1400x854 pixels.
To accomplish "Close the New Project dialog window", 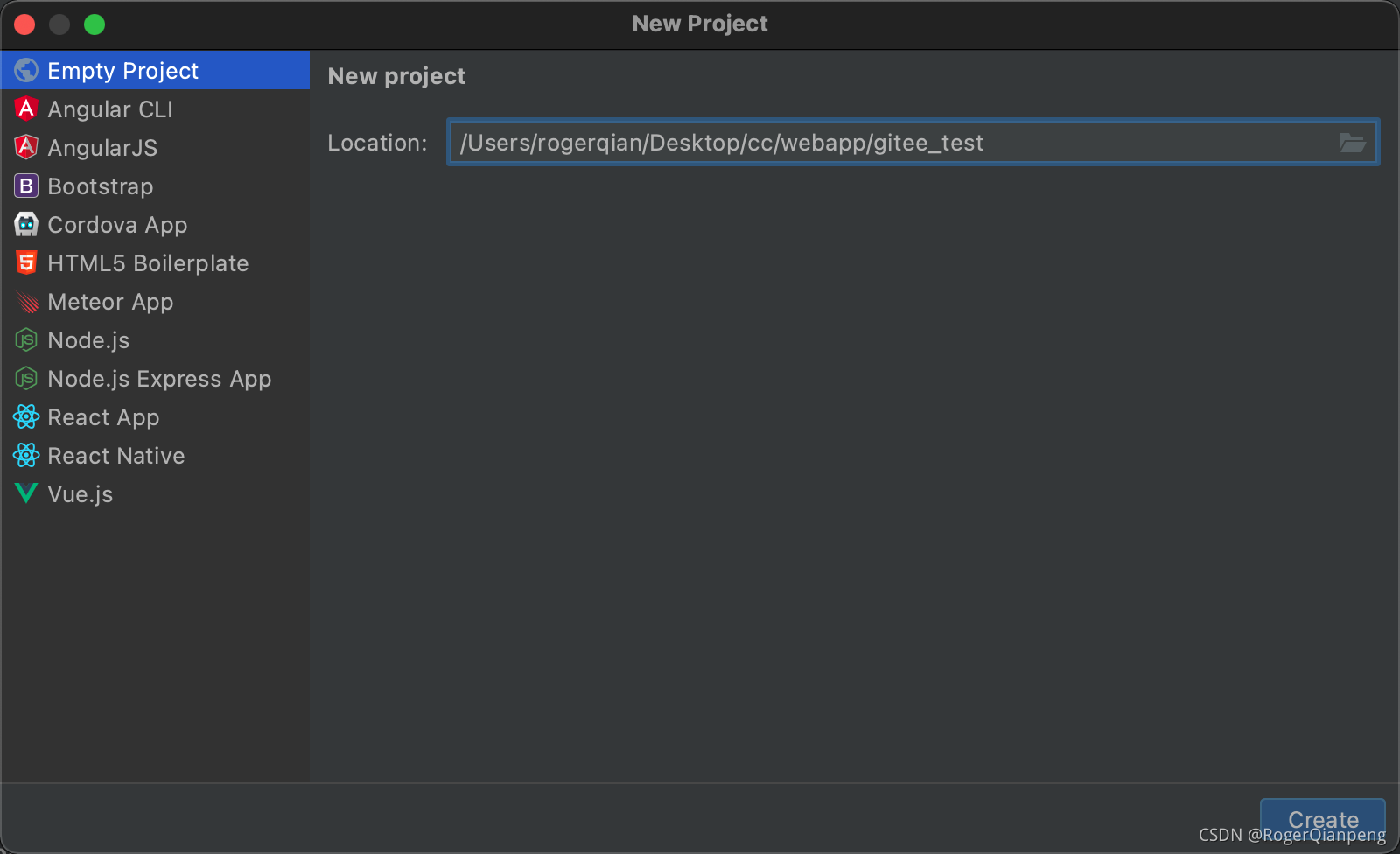I will tap(24, 24).
